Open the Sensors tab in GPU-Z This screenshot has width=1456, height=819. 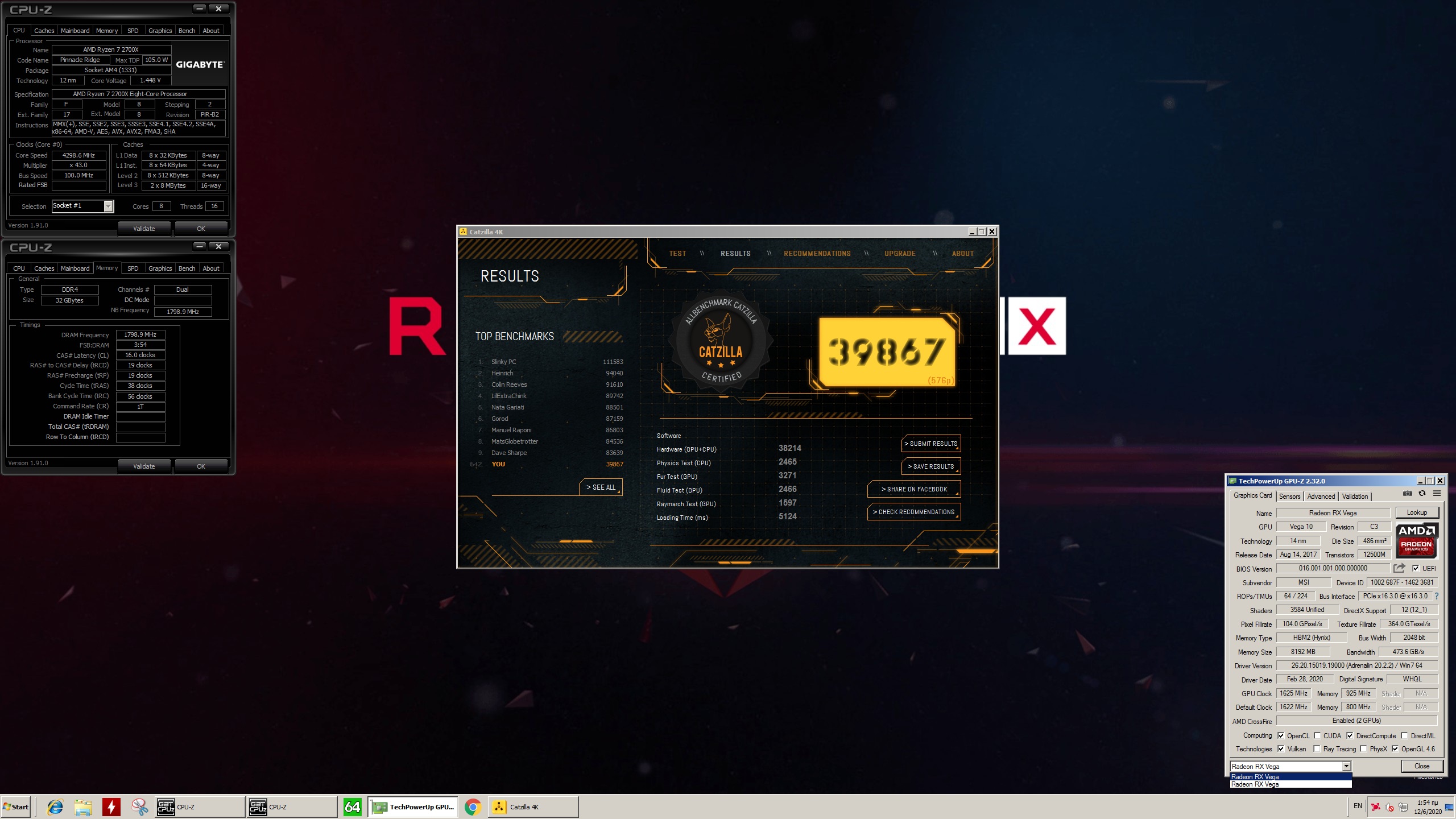pyautogui.click(x=1289, y=496)
